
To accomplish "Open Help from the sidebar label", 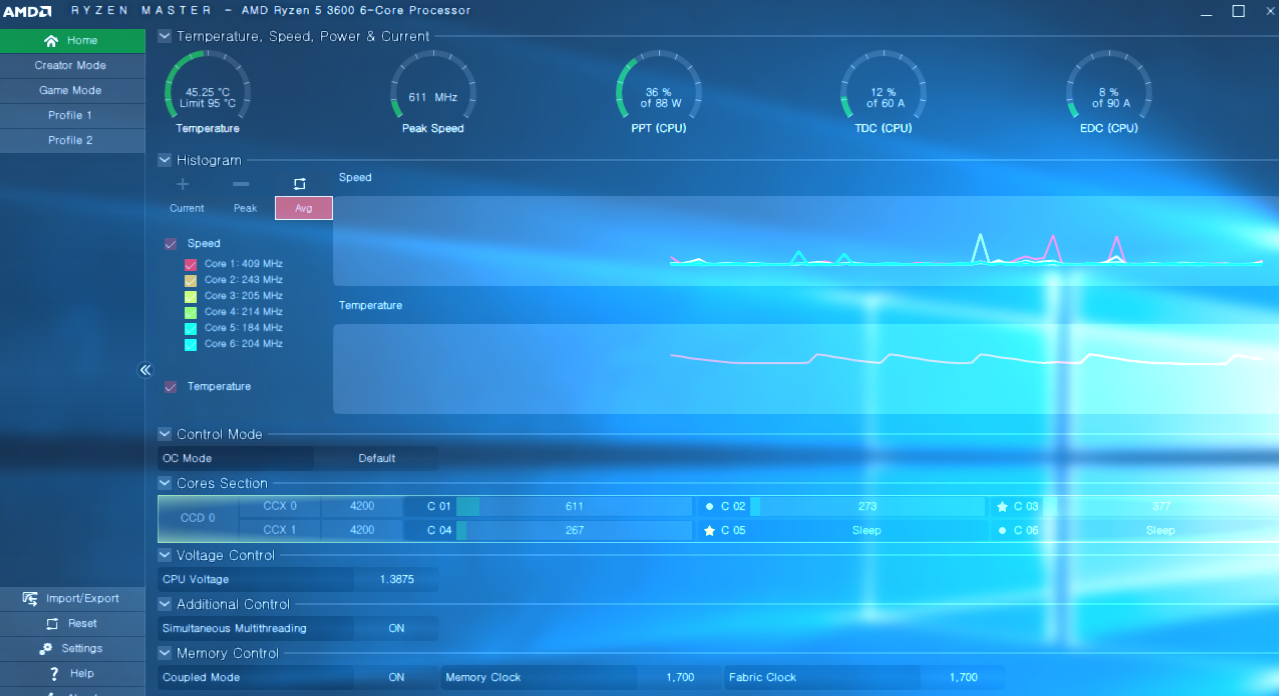I will tap(82, 674).
